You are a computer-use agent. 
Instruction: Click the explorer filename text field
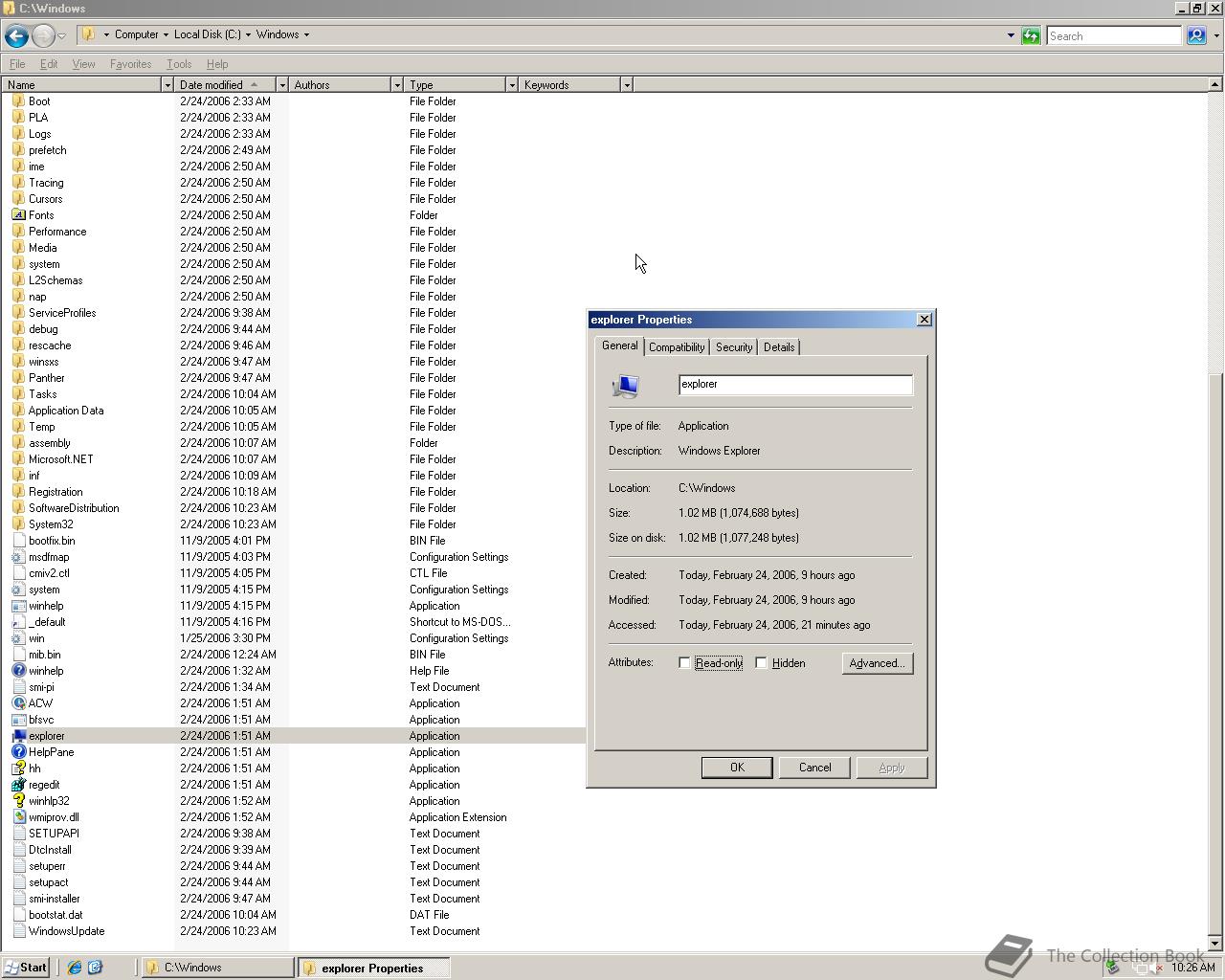click(795, 385)
